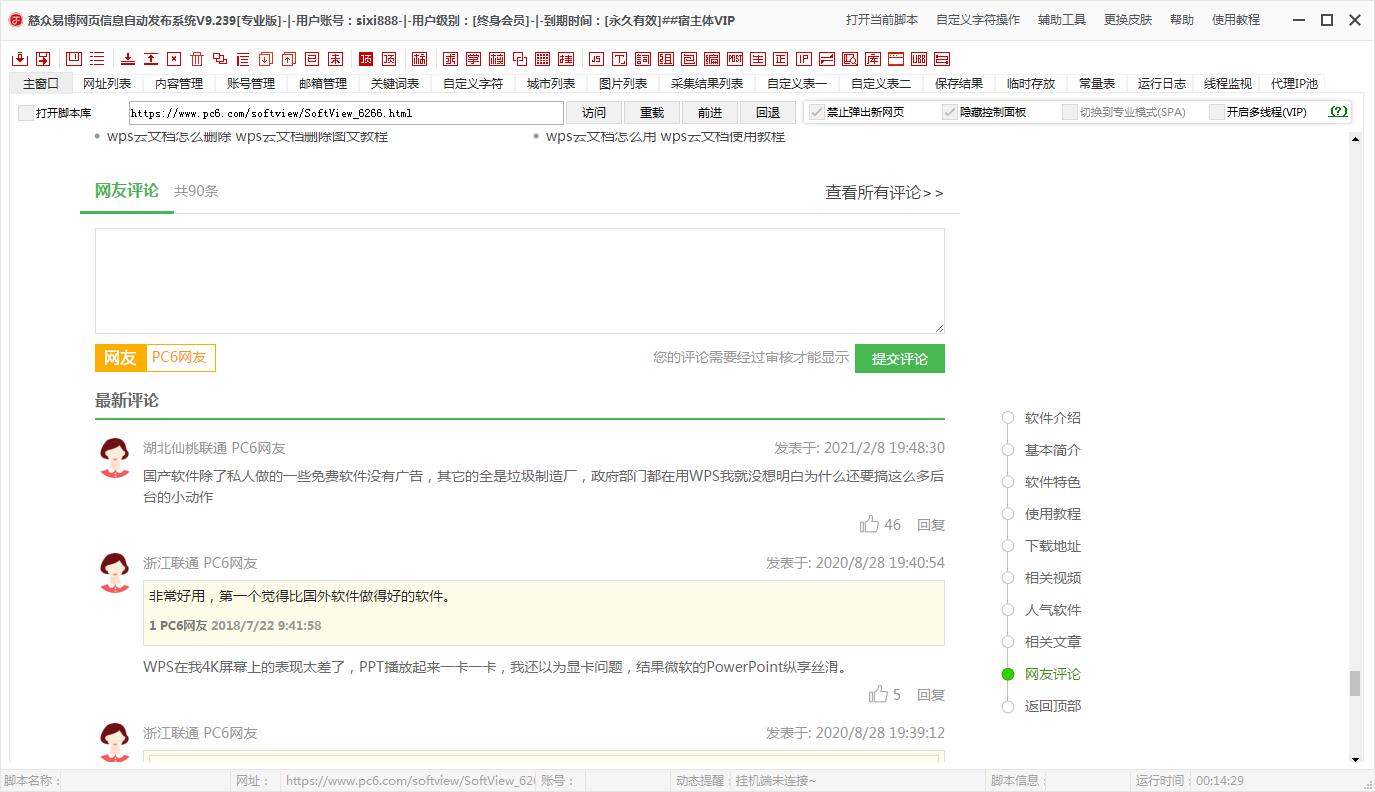Image resolution: width=1375 pixels, height=792 pixels.
Task: Click the IP toolbar icon
Action: (804, 59)
